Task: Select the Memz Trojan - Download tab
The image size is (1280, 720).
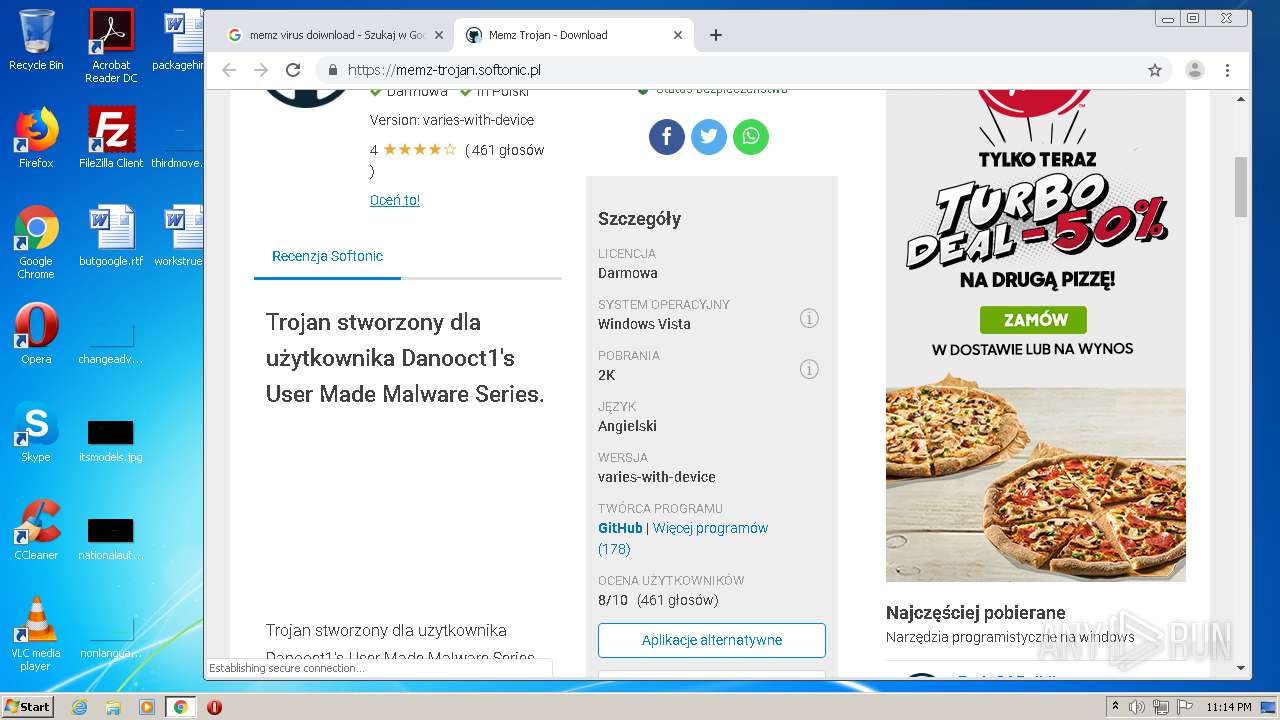Action: pos(574,35)
